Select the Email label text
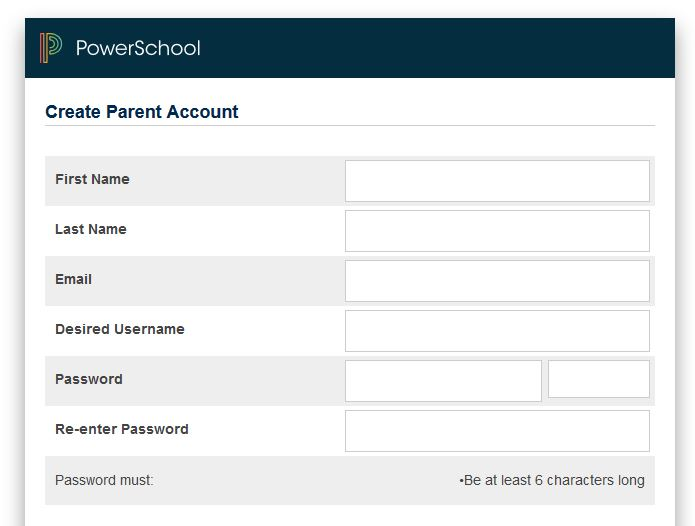This screenshot has width=695, height=526. (74, 279)
